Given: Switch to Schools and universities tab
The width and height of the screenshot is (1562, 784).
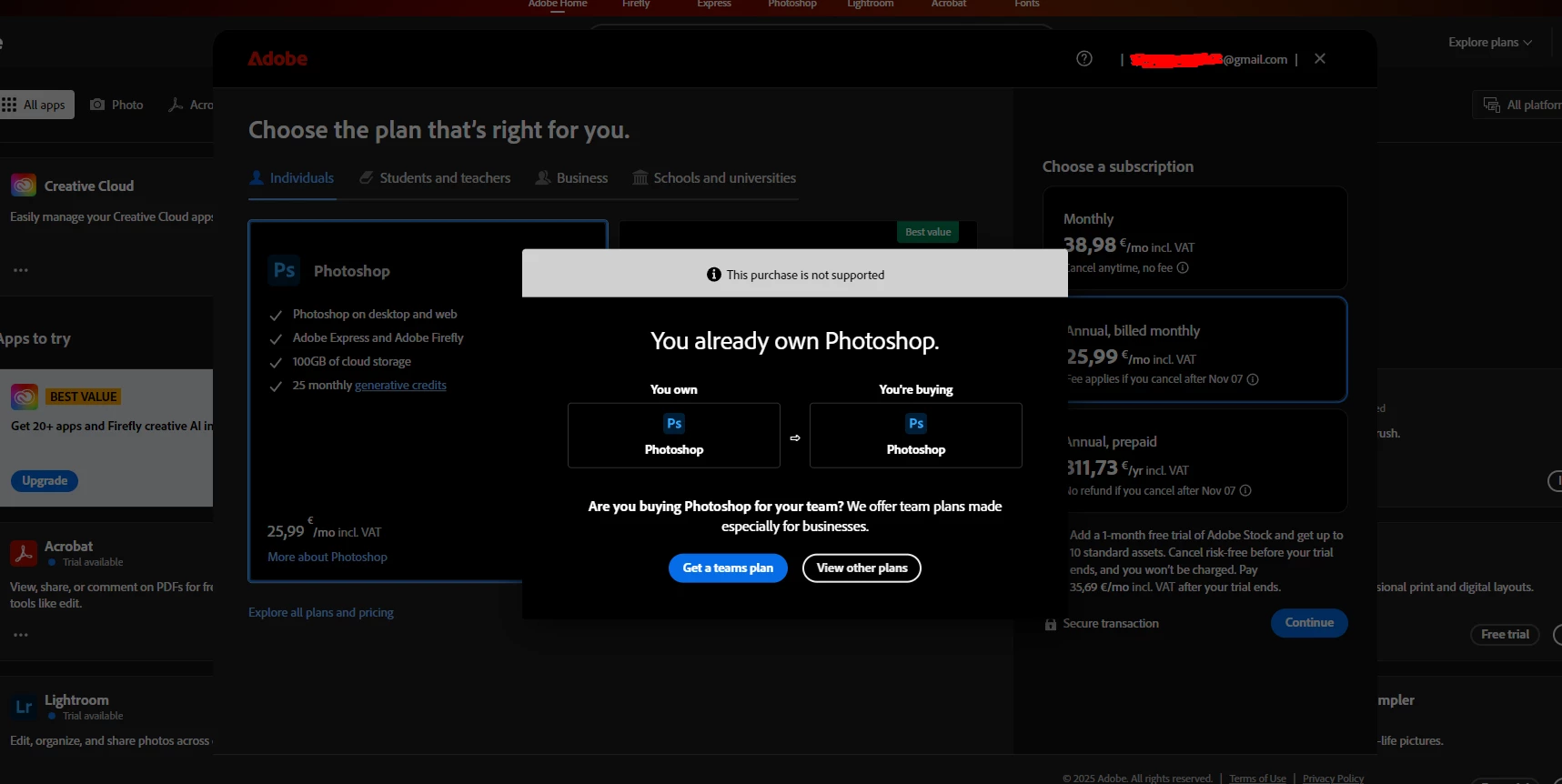Looking at the screenshot, I should click(714, 178).
